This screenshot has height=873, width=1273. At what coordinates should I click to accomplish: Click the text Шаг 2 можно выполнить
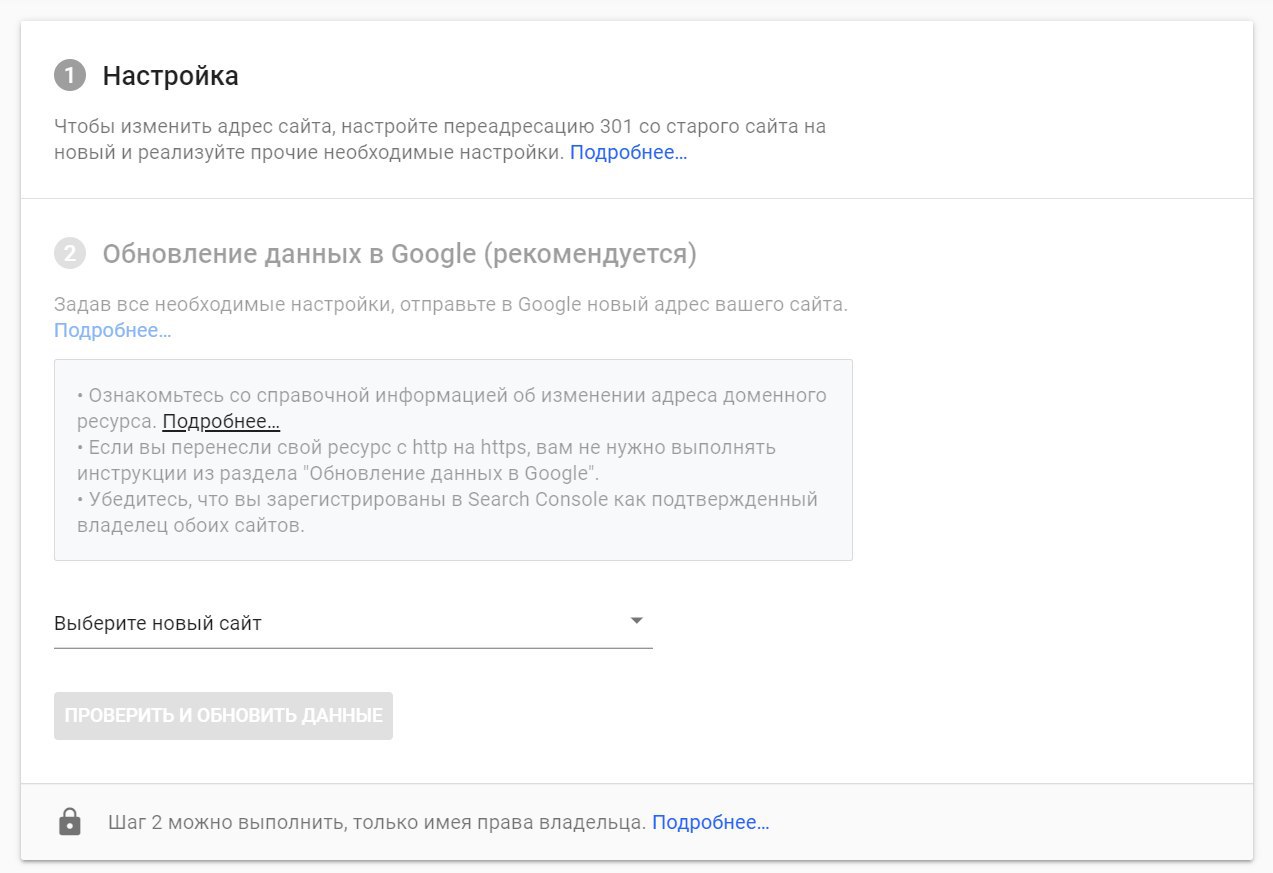click(x=376, y=822)
